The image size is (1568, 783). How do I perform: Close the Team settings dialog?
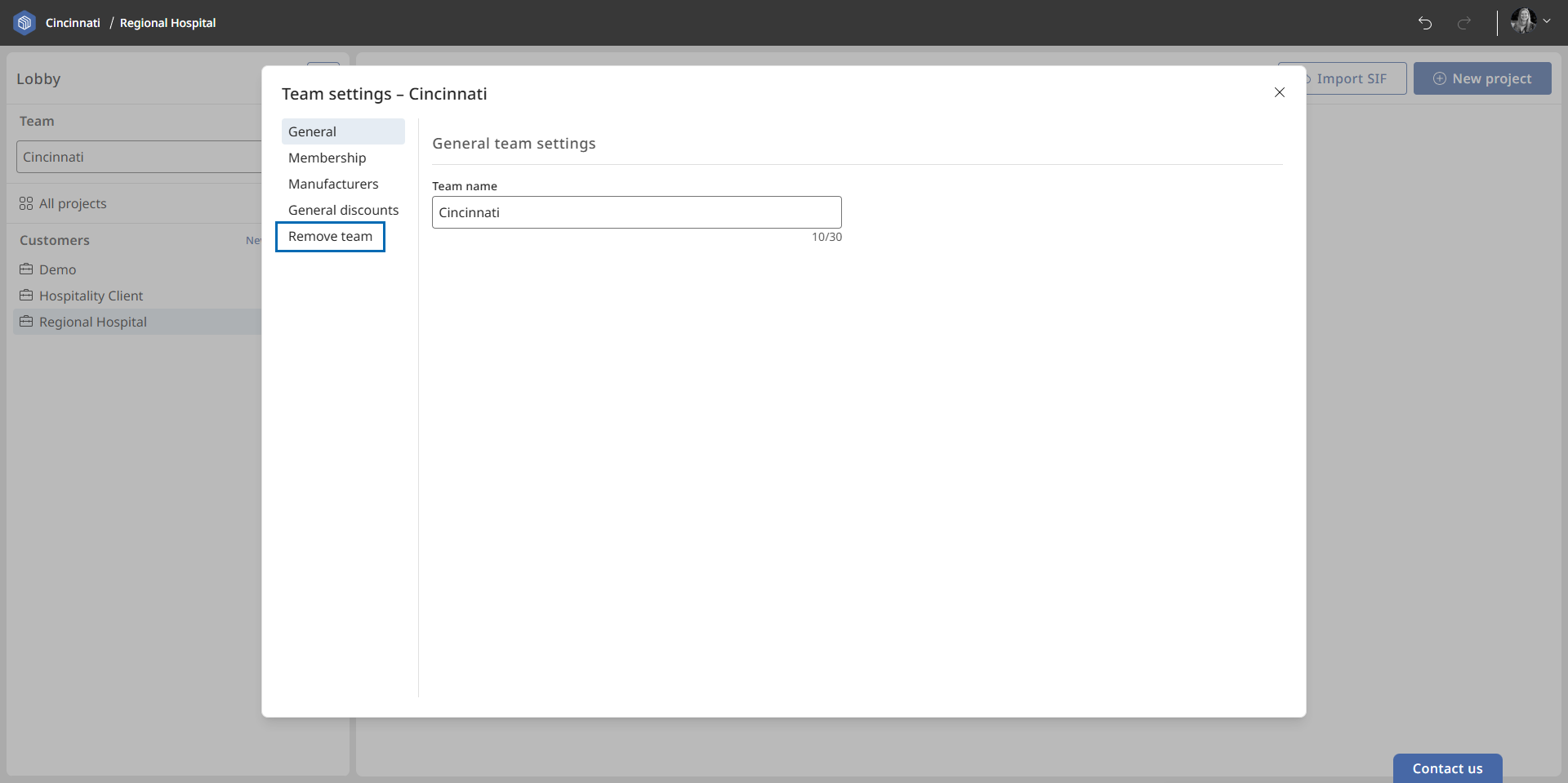point(1280,92)
